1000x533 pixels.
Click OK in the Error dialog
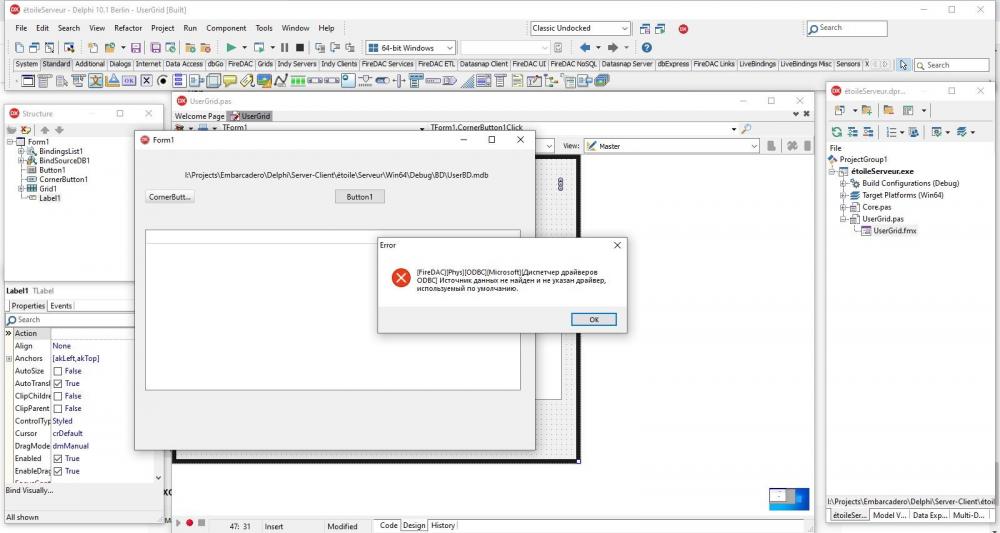594,319
